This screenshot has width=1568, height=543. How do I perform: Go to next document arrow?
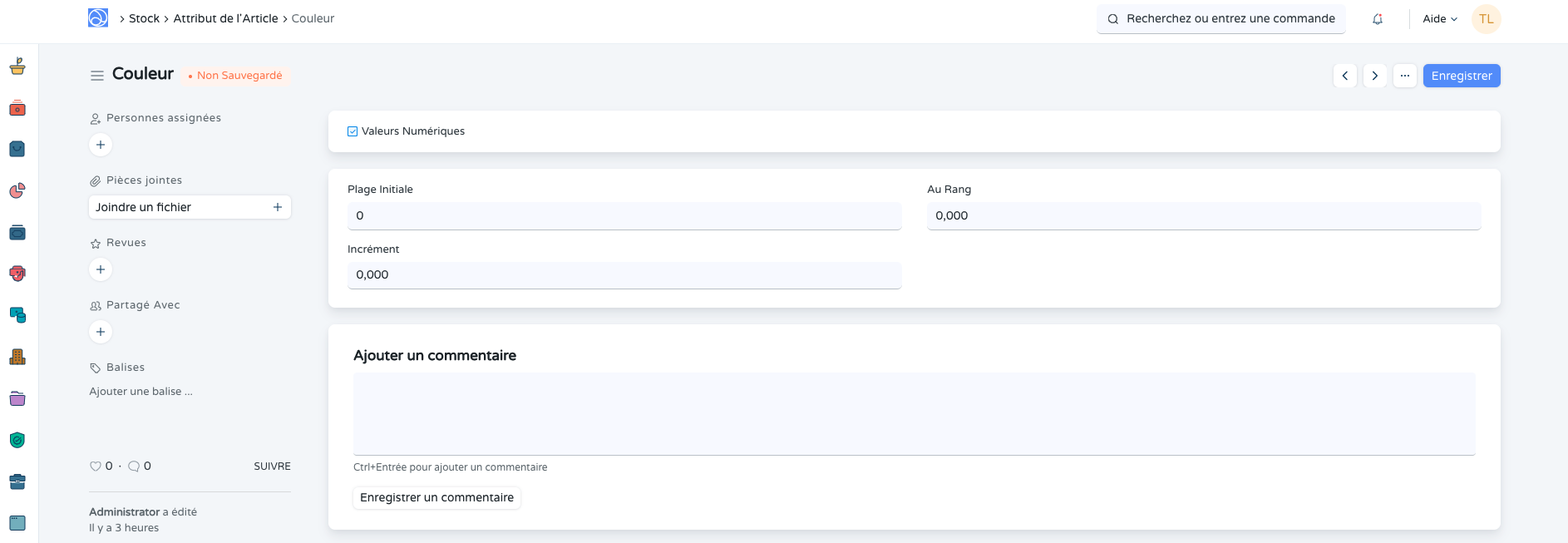coord(1375,76)
